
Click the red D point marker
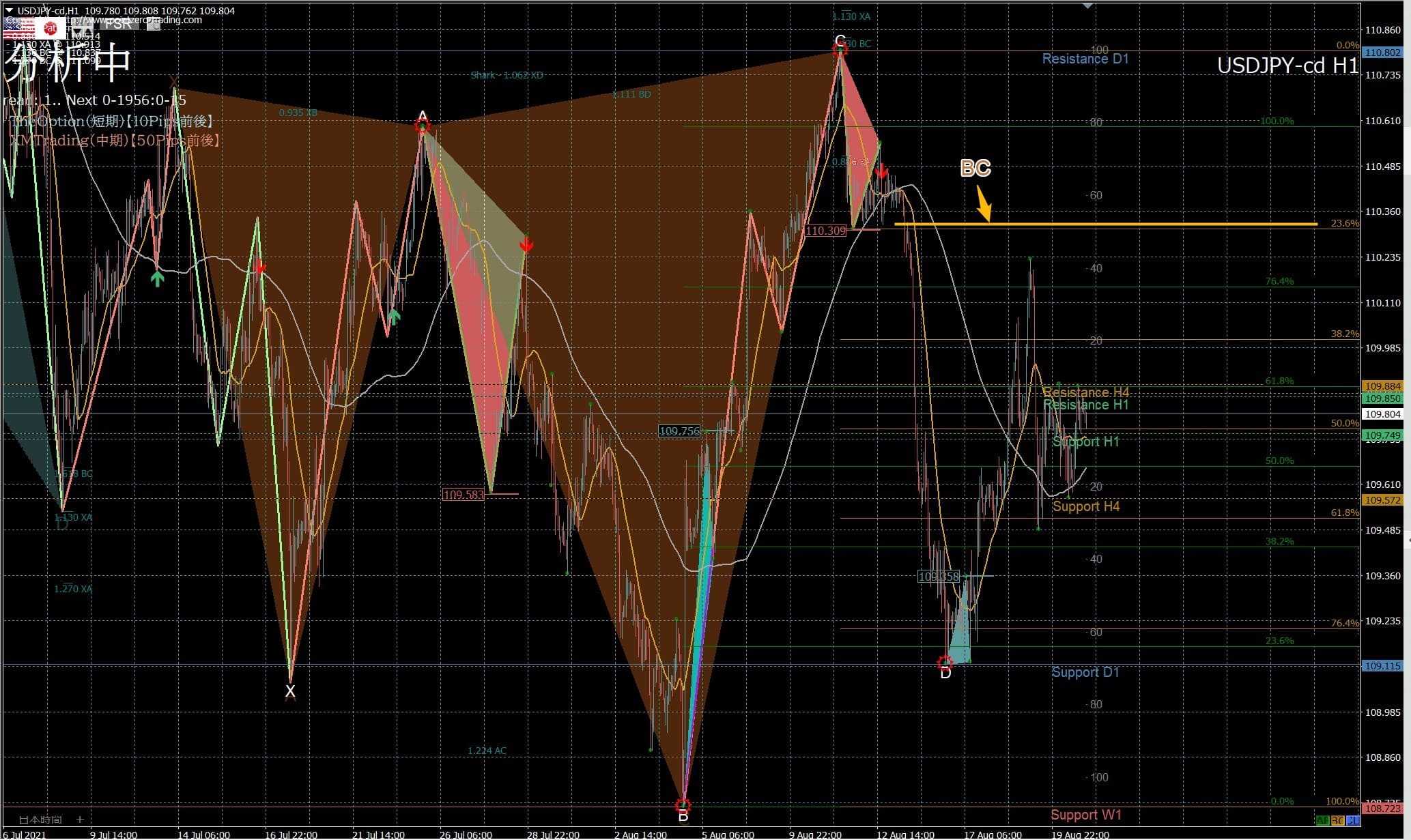945,663
